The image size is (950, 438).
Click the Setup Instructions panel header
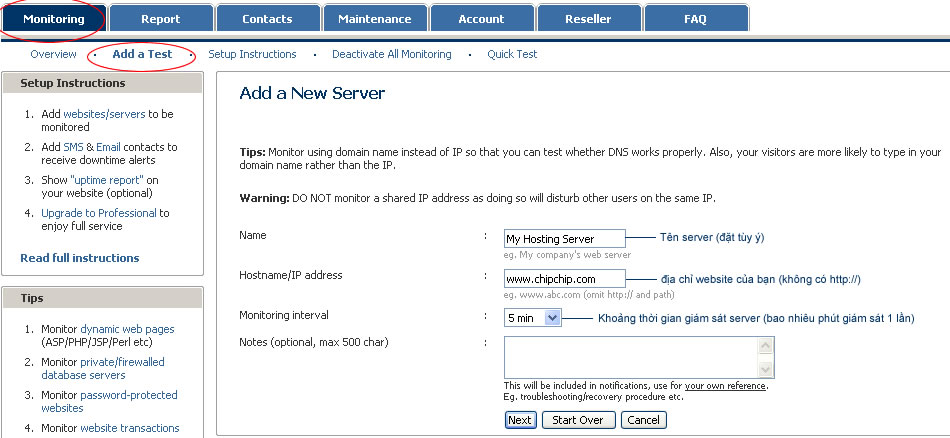click(102, 84)
